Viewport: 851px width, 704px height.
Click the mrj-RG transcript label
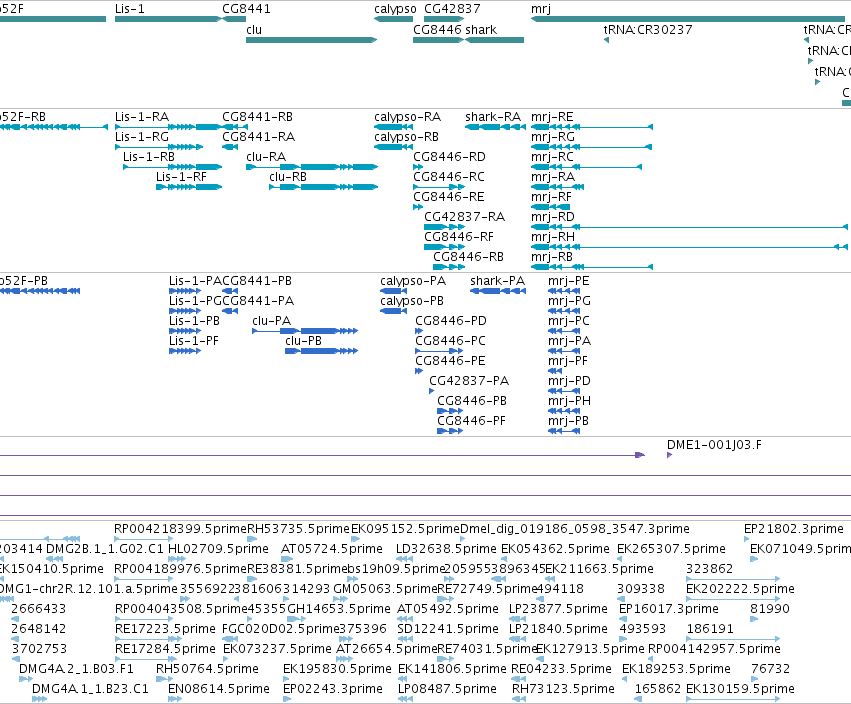point(552,137)
